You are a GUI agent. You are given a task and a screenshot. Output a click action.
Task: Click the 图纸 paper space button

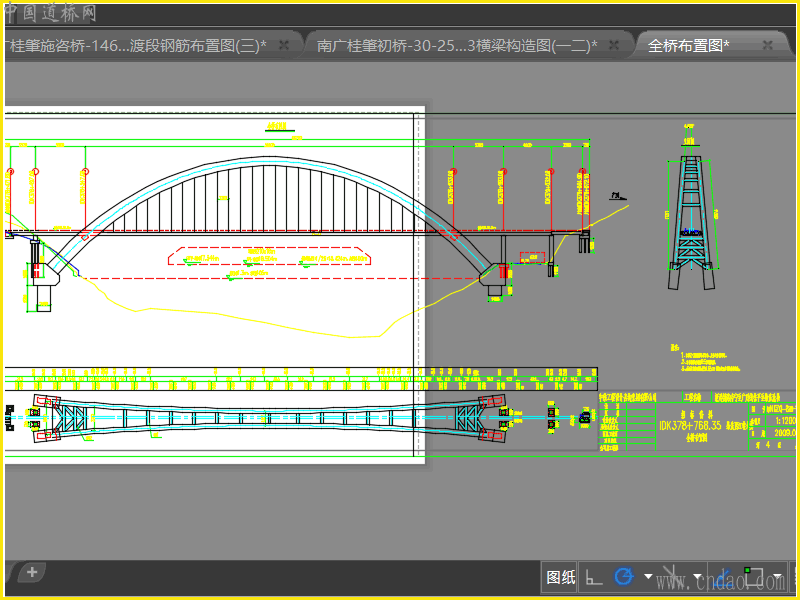point(560,577)
